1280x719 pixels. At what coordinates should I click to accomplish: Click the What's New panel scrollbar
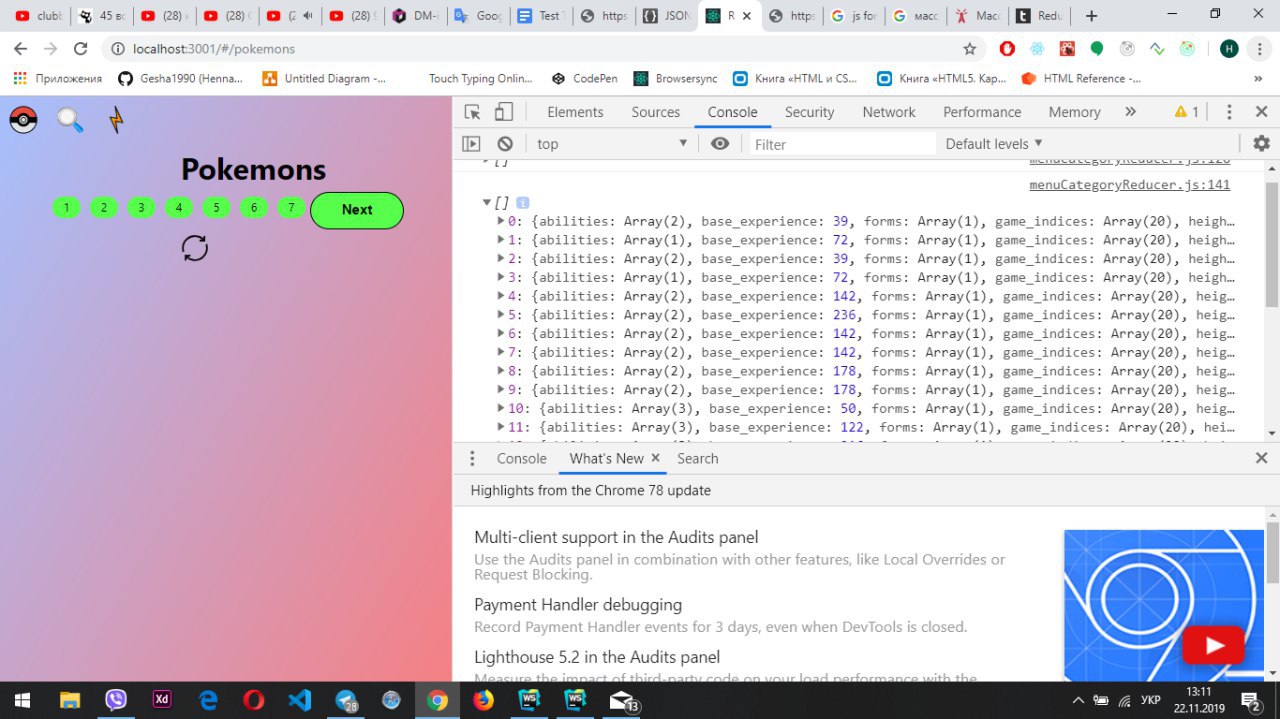[x=1273, y=552]
